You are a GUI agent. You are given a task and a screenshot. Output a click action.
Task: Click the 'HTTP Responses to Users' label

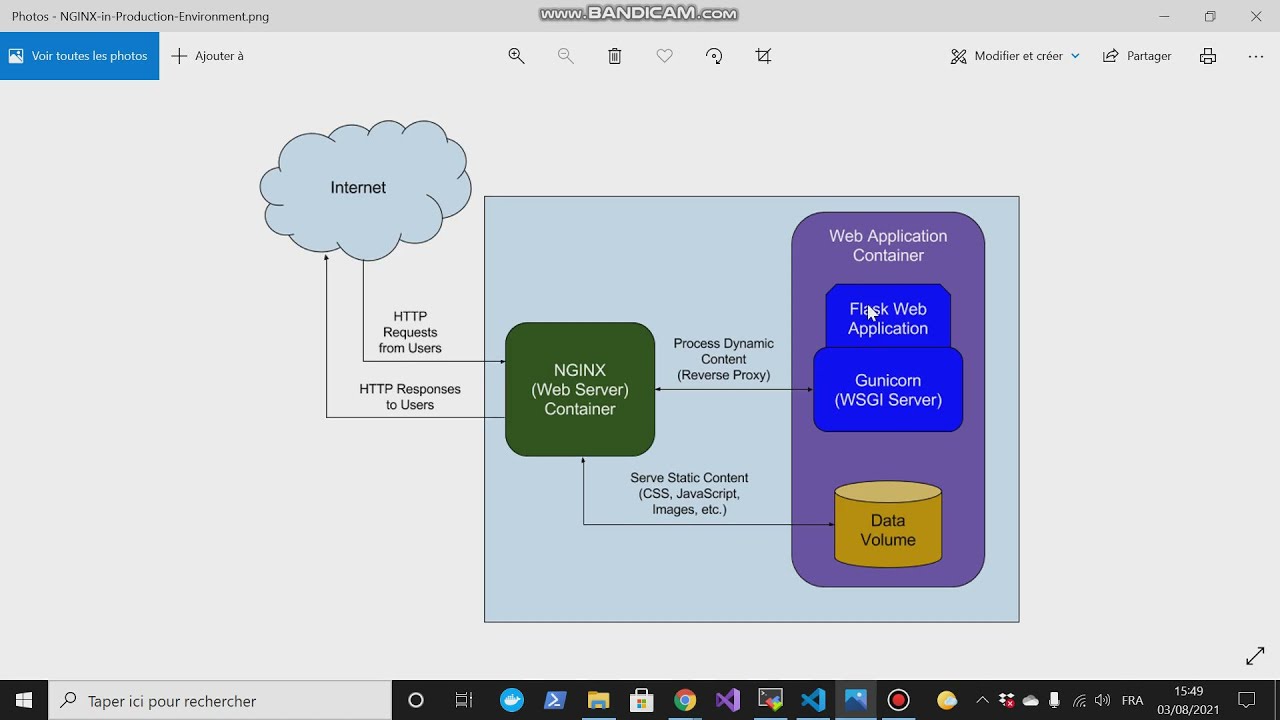coord(410,397)
